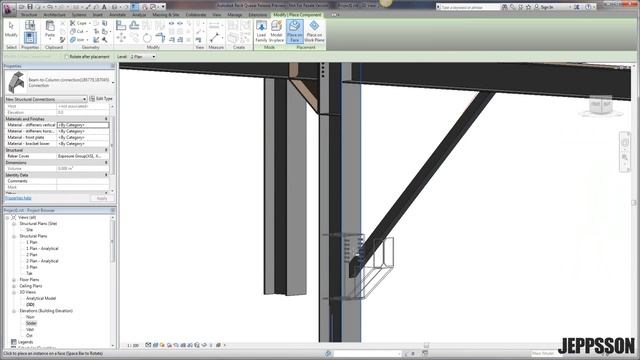Collapse the Structural properties group

click(106, 150)
